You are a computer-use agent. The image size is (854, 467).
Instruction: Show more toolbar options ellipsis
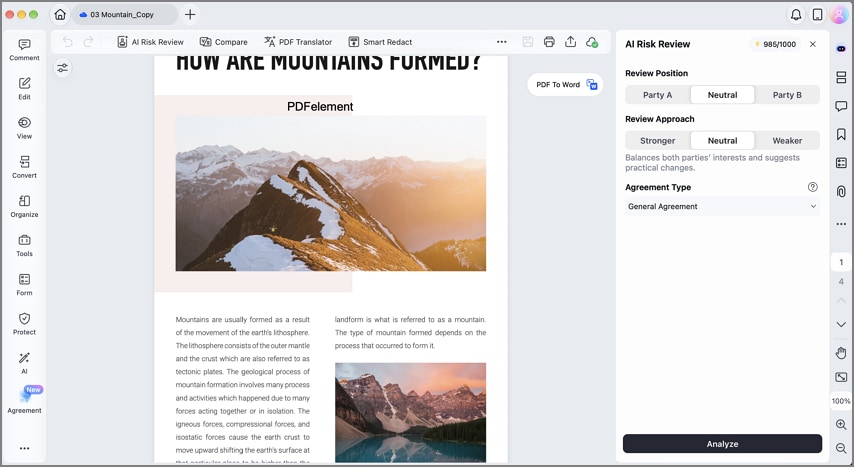[x=502, y=42]
